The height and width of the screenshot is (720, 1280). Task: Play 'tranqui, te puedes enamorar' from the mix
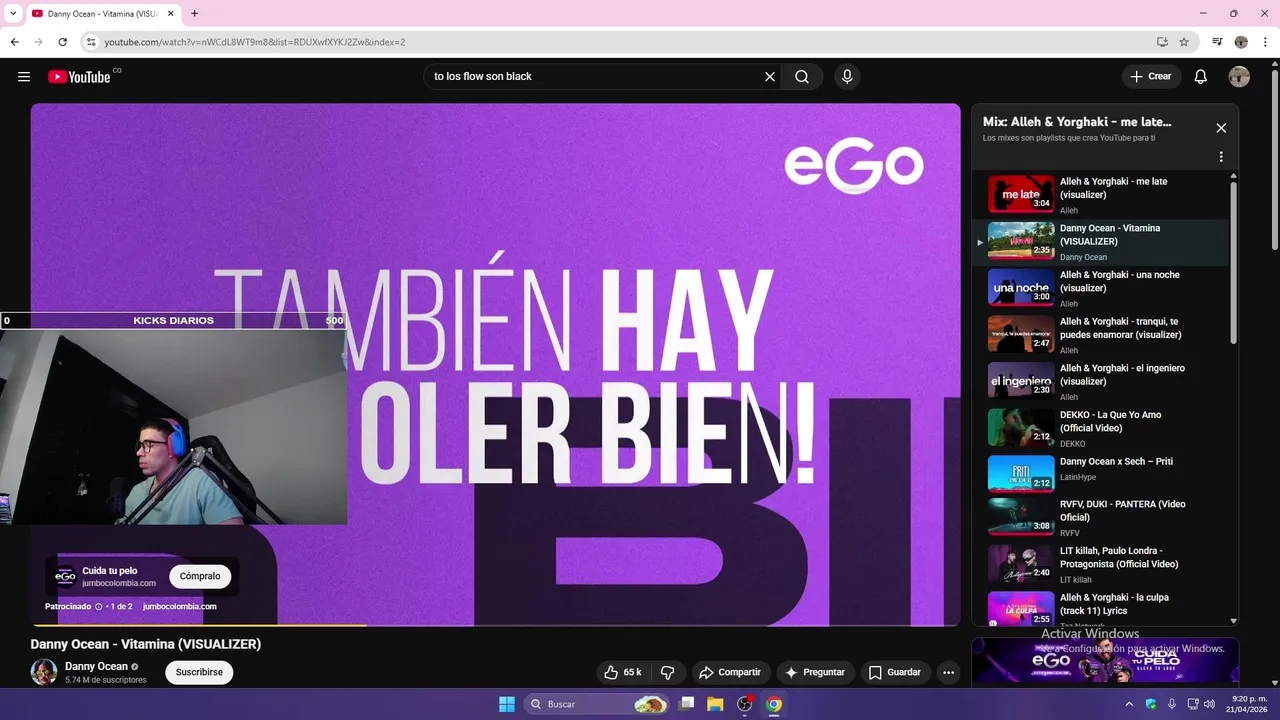click(x=1100, y=335)
